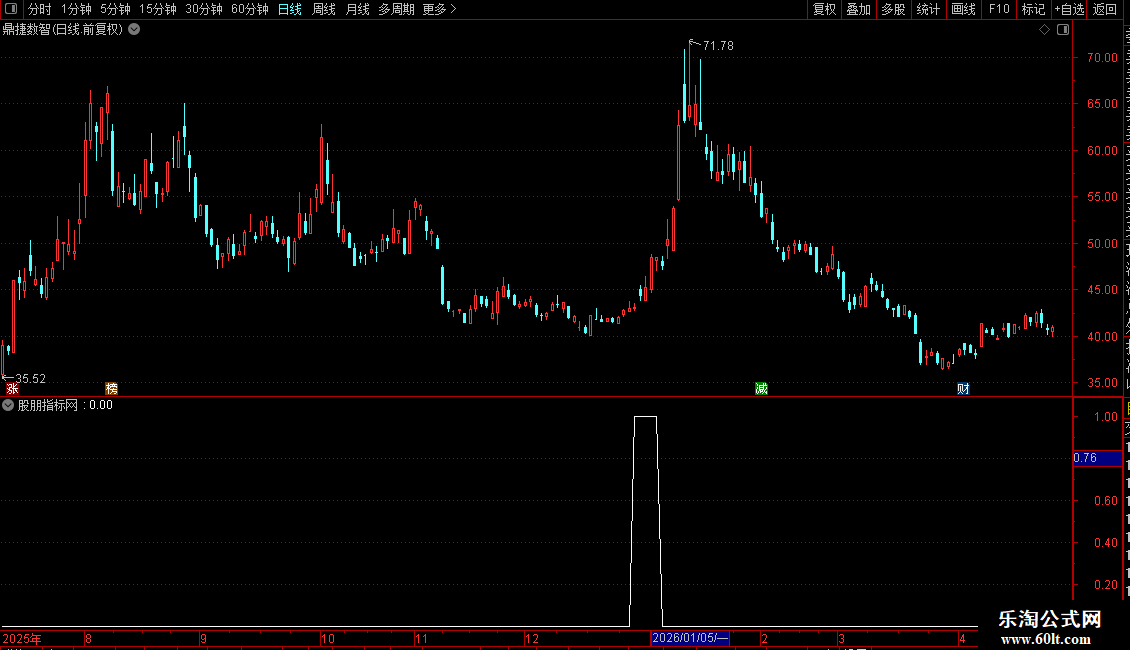
Task: Click the 40.00 price axis label
Action: [x=1103, y=337]
